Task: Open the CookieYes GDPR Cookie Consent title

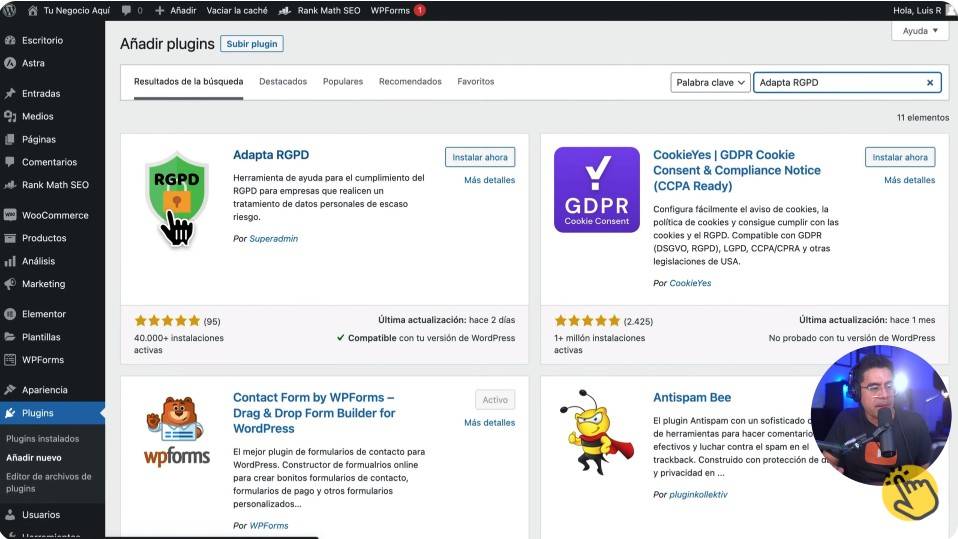Action: [x=737, y=170]
